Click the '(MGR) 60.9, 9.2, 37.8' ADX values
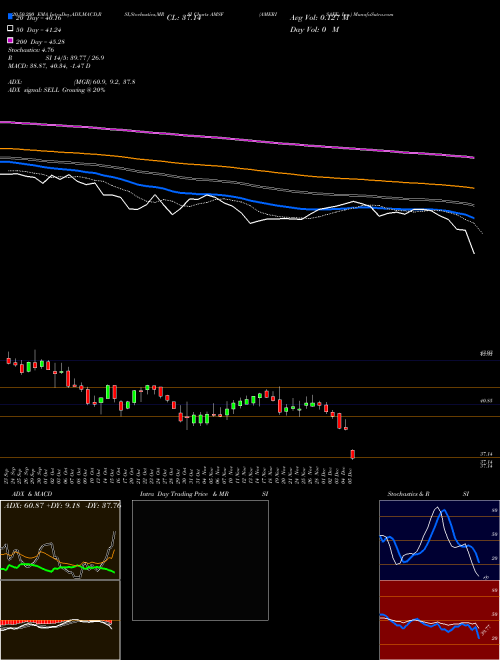This screenshot has width=500, height=660. click(x=104, y=82)
